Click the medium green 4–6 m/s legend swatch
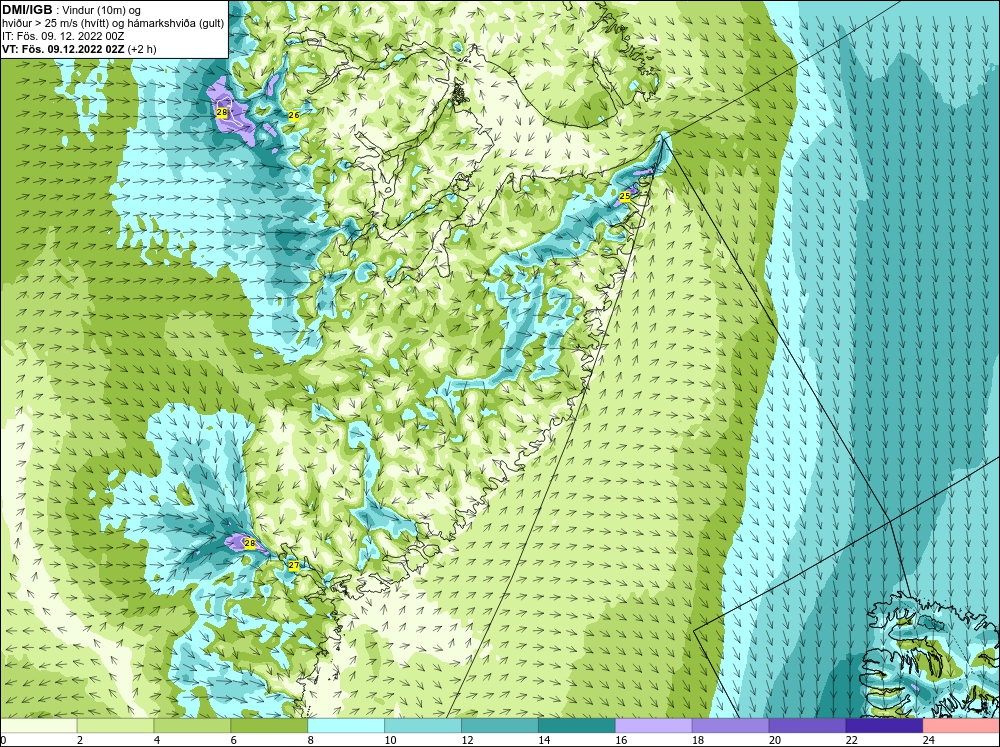This screenshot has height=747, width=1000. [x=192, y=725]
